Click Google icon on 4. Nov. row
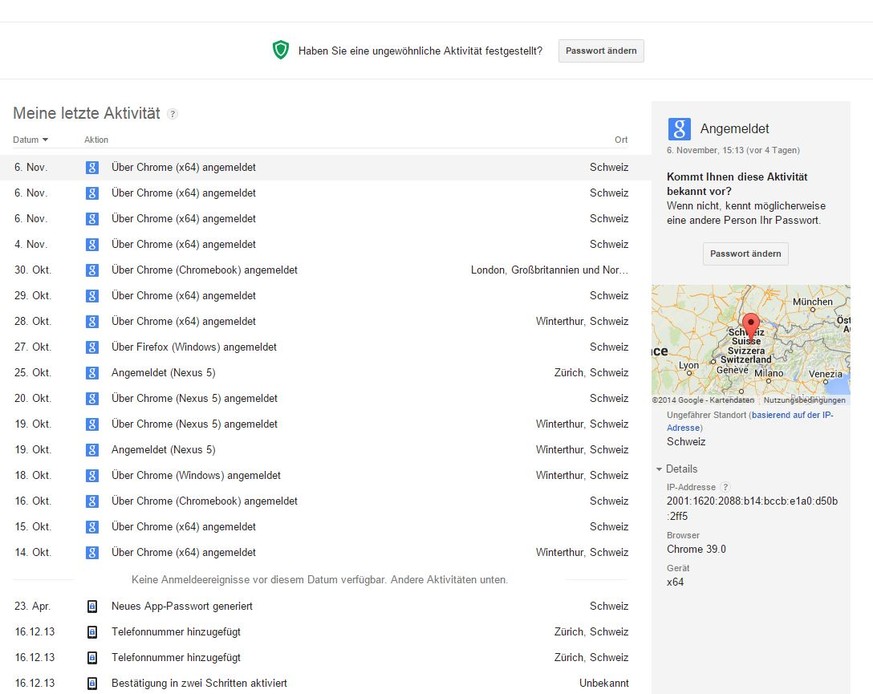 [x=92, y=245]
